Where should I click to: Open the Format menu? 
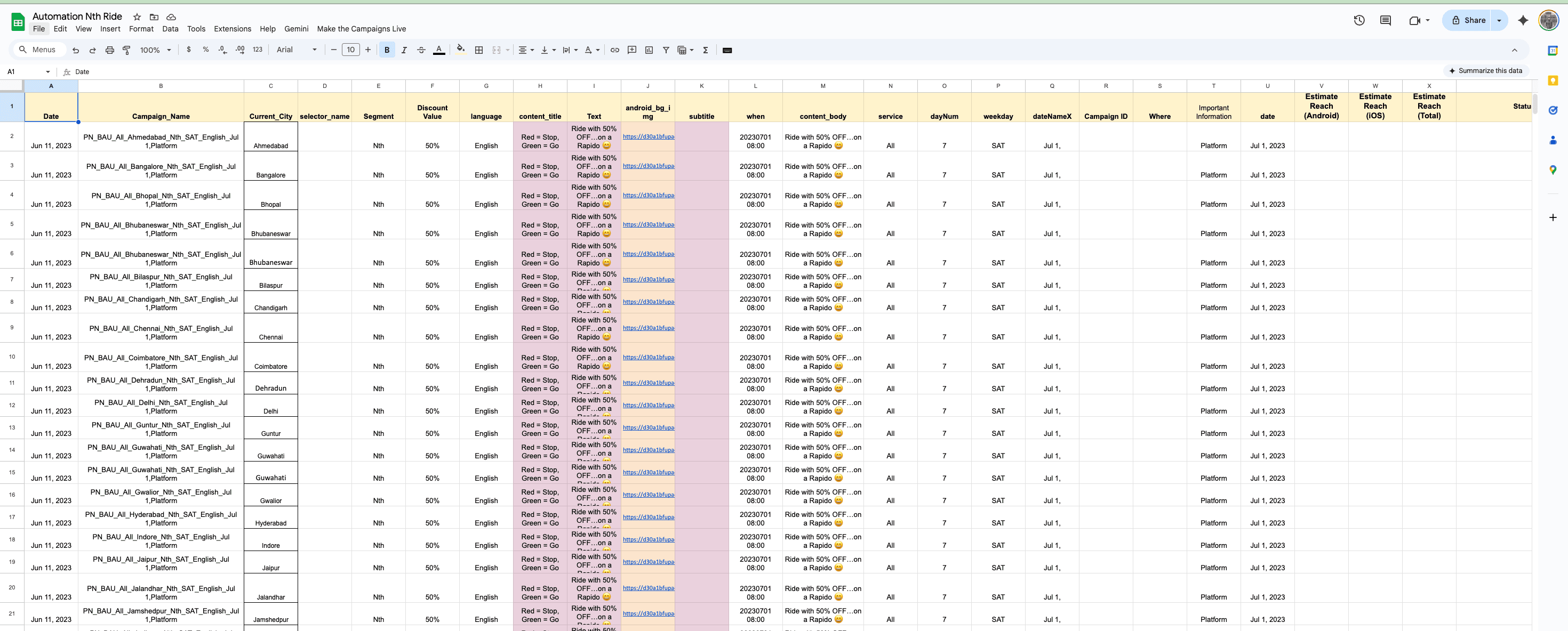coord(141,29)
